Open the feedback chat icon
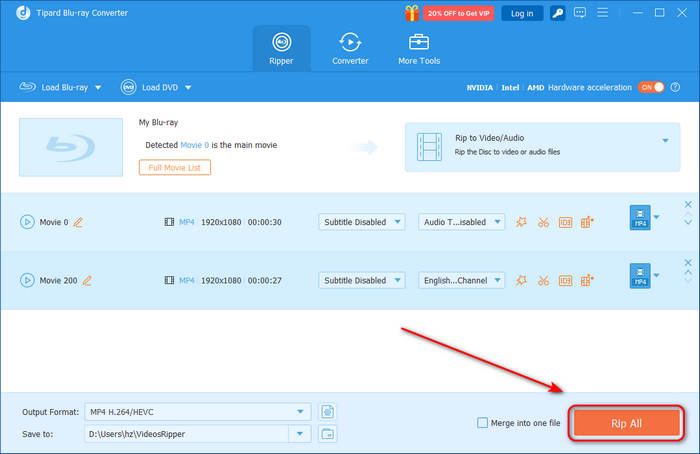The height and width of the screenshot is (454, 700). pyautogui.click(x=580, y=13)
